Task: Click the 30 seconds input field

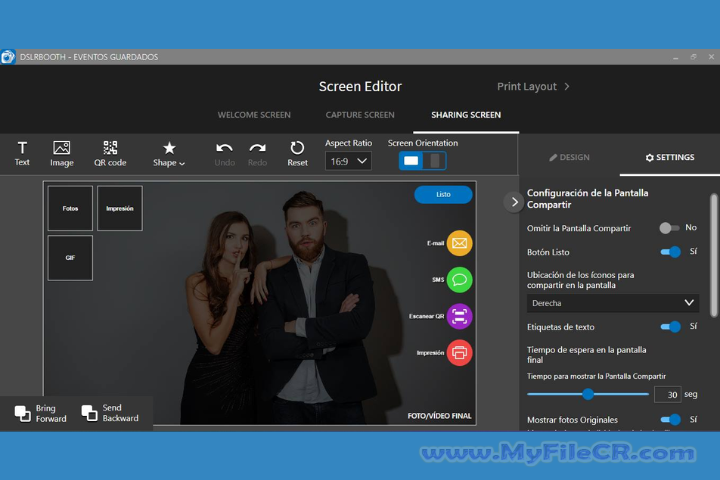Action: [x=667, y=395]
